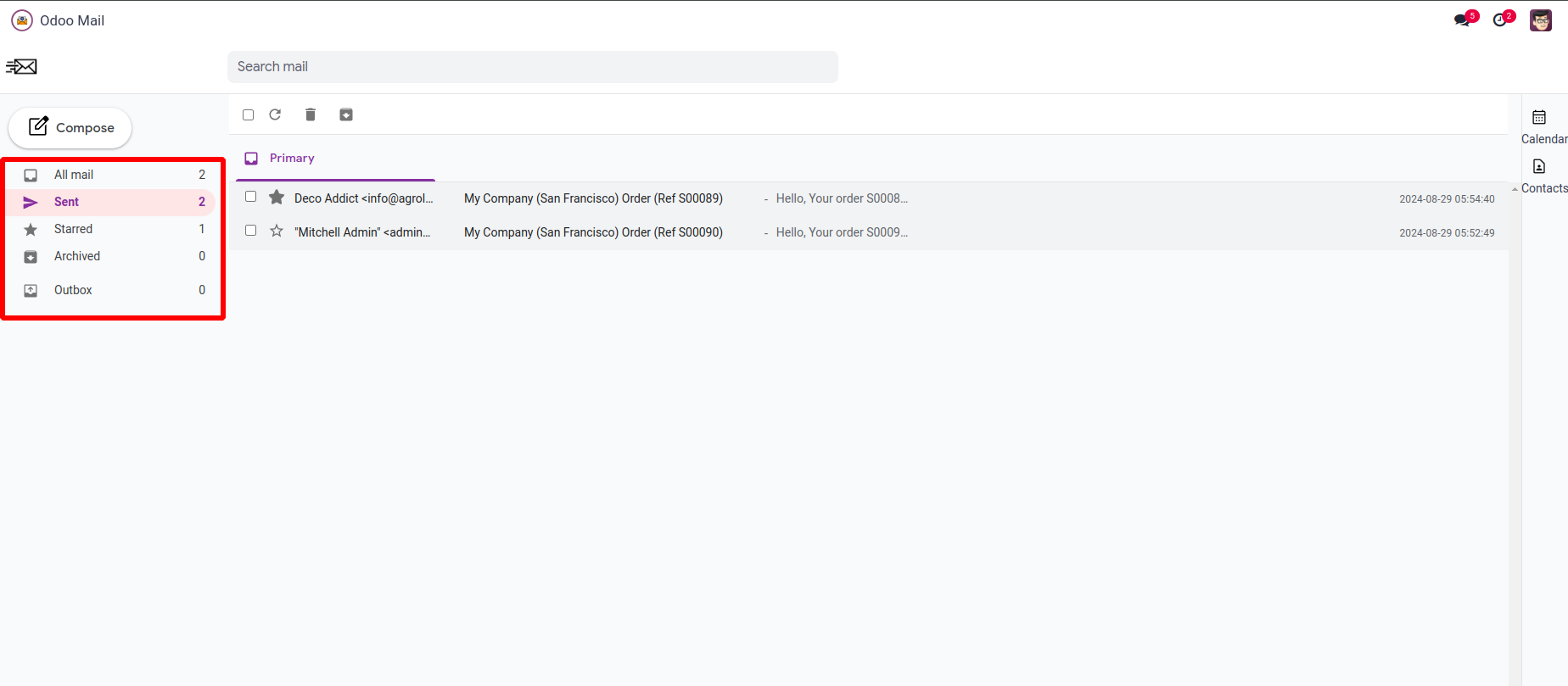Viewport: 1568px width, 686px height.
Task: Click the Starred count 1
Action: pos(202,229)
